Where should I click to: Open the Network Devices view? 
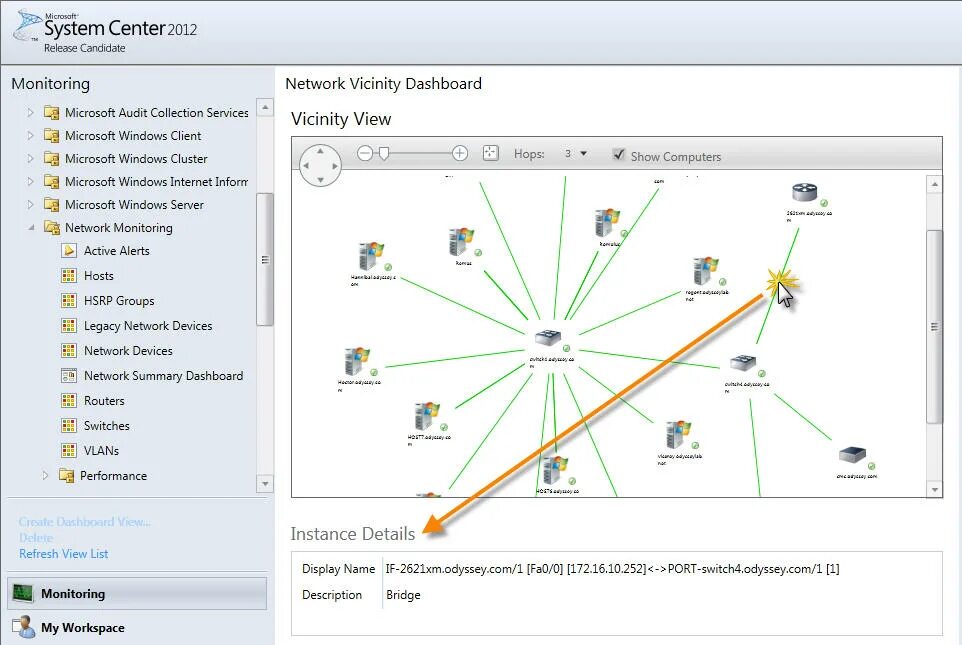pyautogui.click(x=128, y=350)
